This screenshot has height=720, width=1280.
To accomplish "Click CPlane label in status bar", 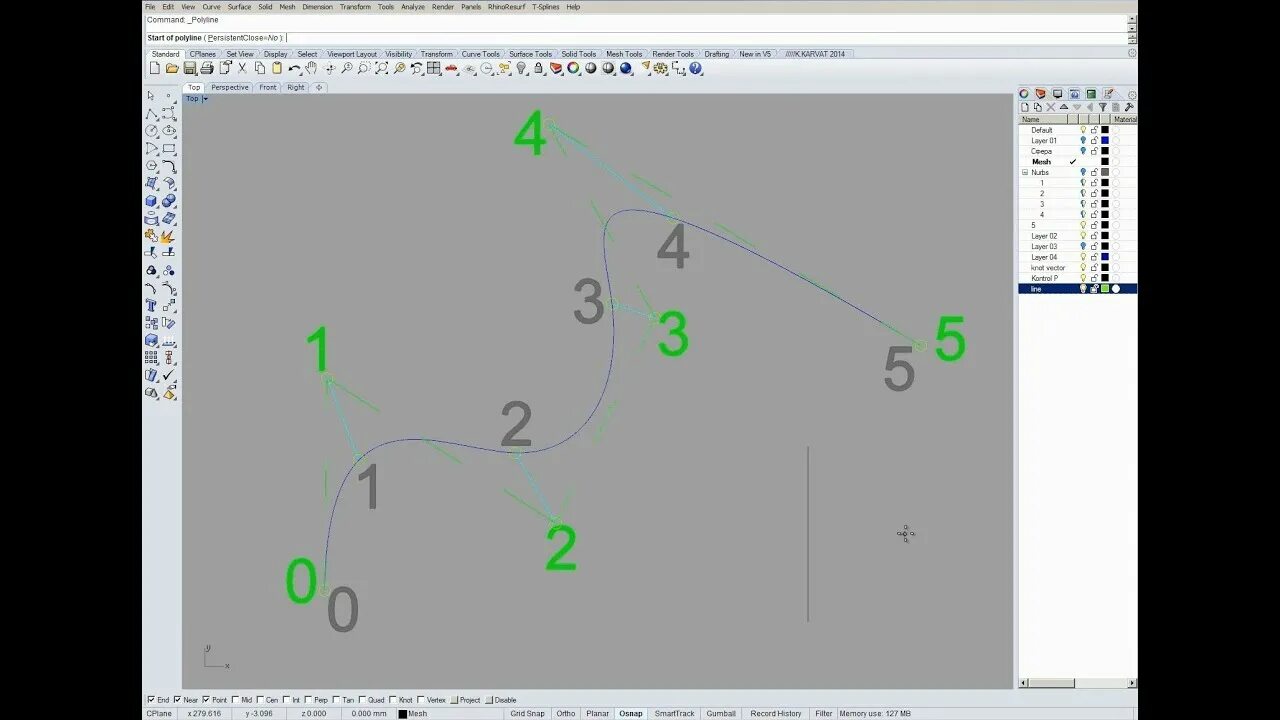I will [x=159, y=713].
